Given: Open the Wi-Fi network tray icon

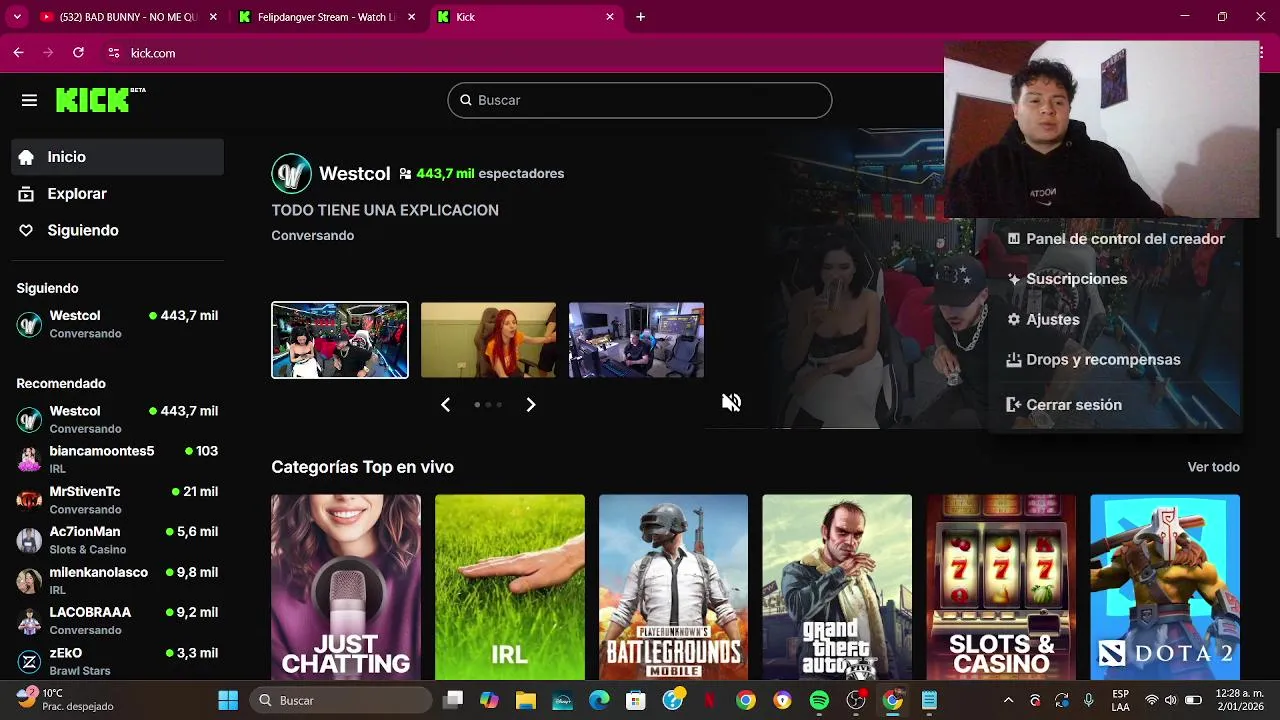Looking at the screenshot, I should tap(1152, 700).
